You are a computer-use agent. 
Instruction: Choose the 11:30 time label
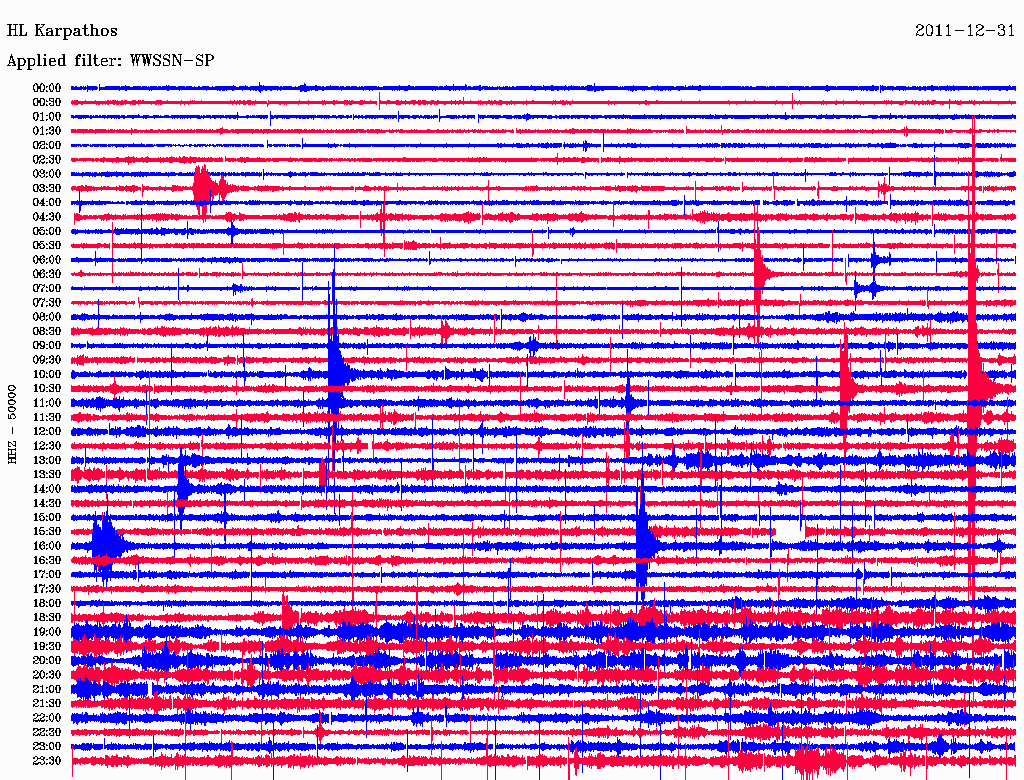point(46,417)
